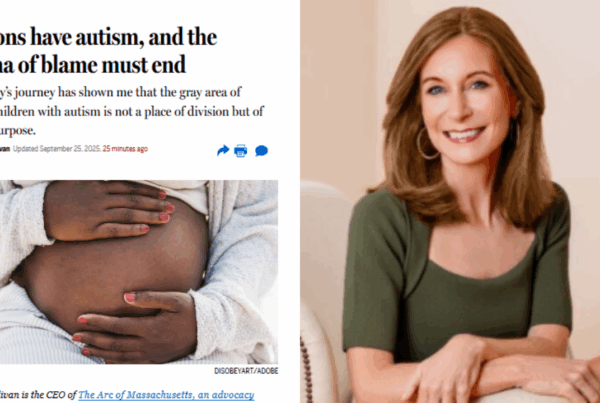Follow The Arc of Massachusetts link

click(166, 395)
